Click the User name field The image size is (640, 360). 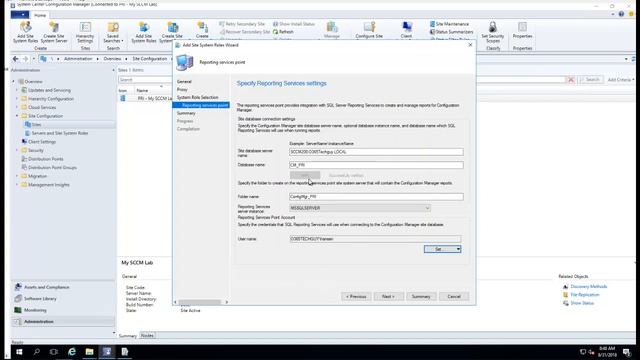click(375, 239)
